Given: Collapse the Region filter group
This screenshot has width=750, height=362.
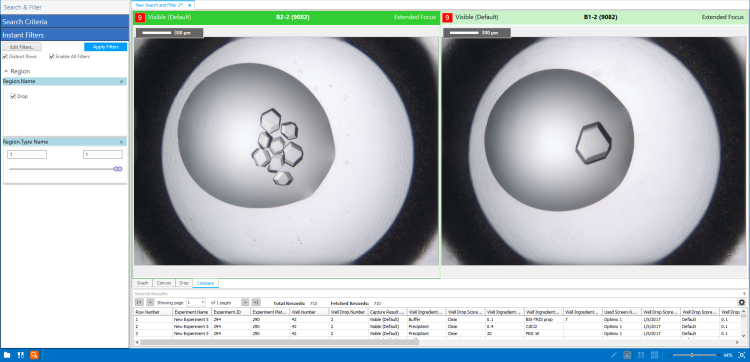Looking at the screenshot, I should pos(6,71).
